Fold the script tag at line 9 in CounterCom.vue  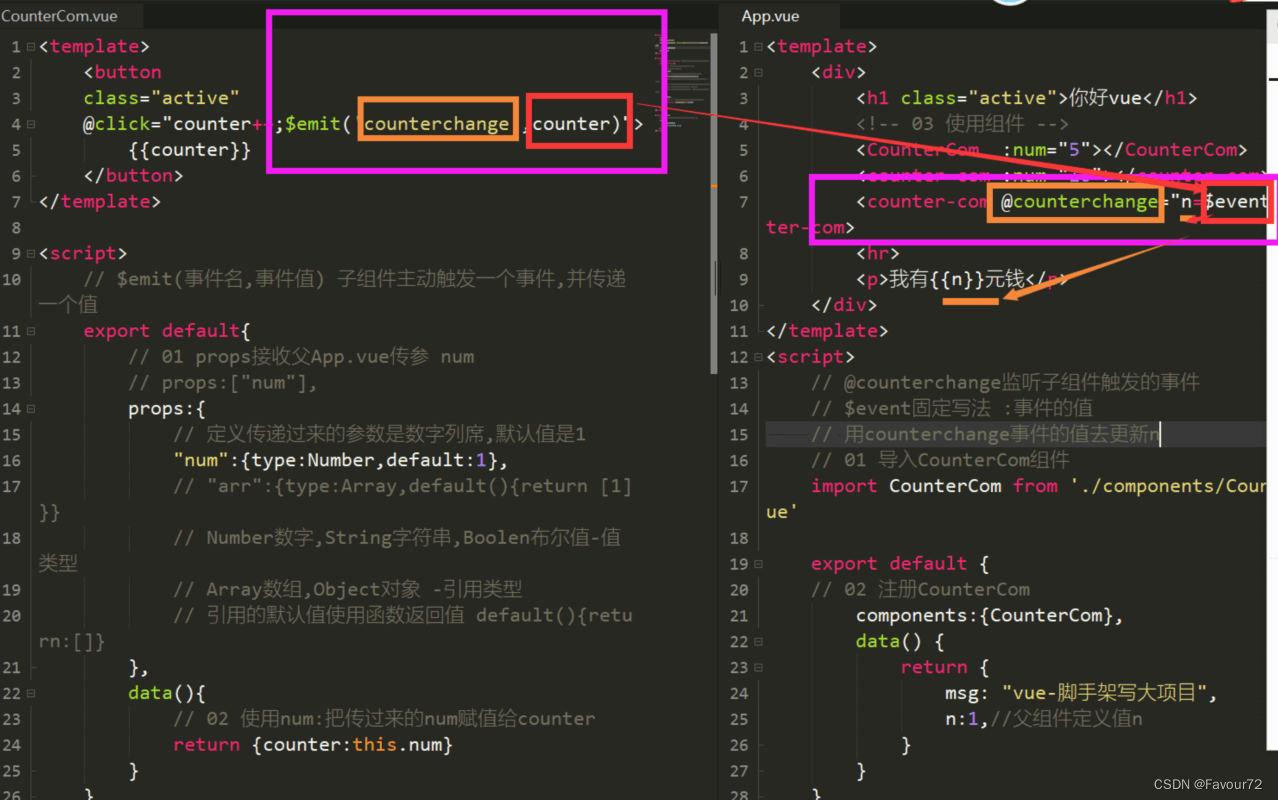click(31, 254)
